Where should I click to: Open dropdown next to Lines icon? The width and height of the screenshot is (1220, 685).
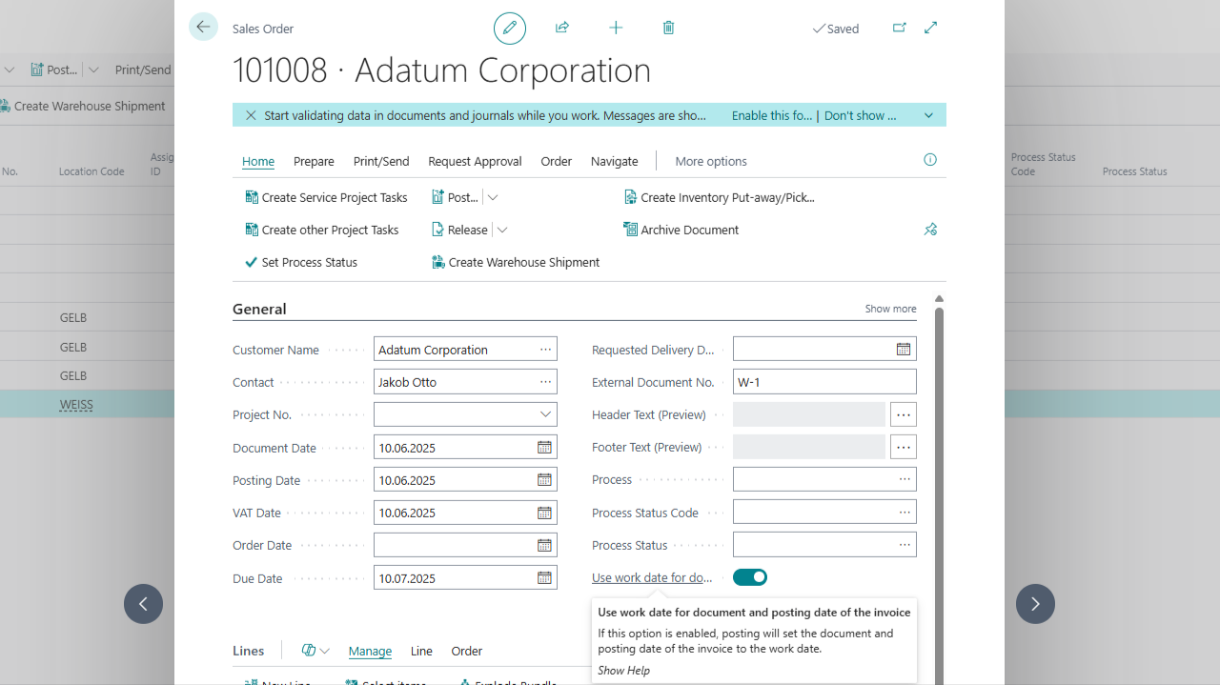pyautogui.click(x=325, y=651)
